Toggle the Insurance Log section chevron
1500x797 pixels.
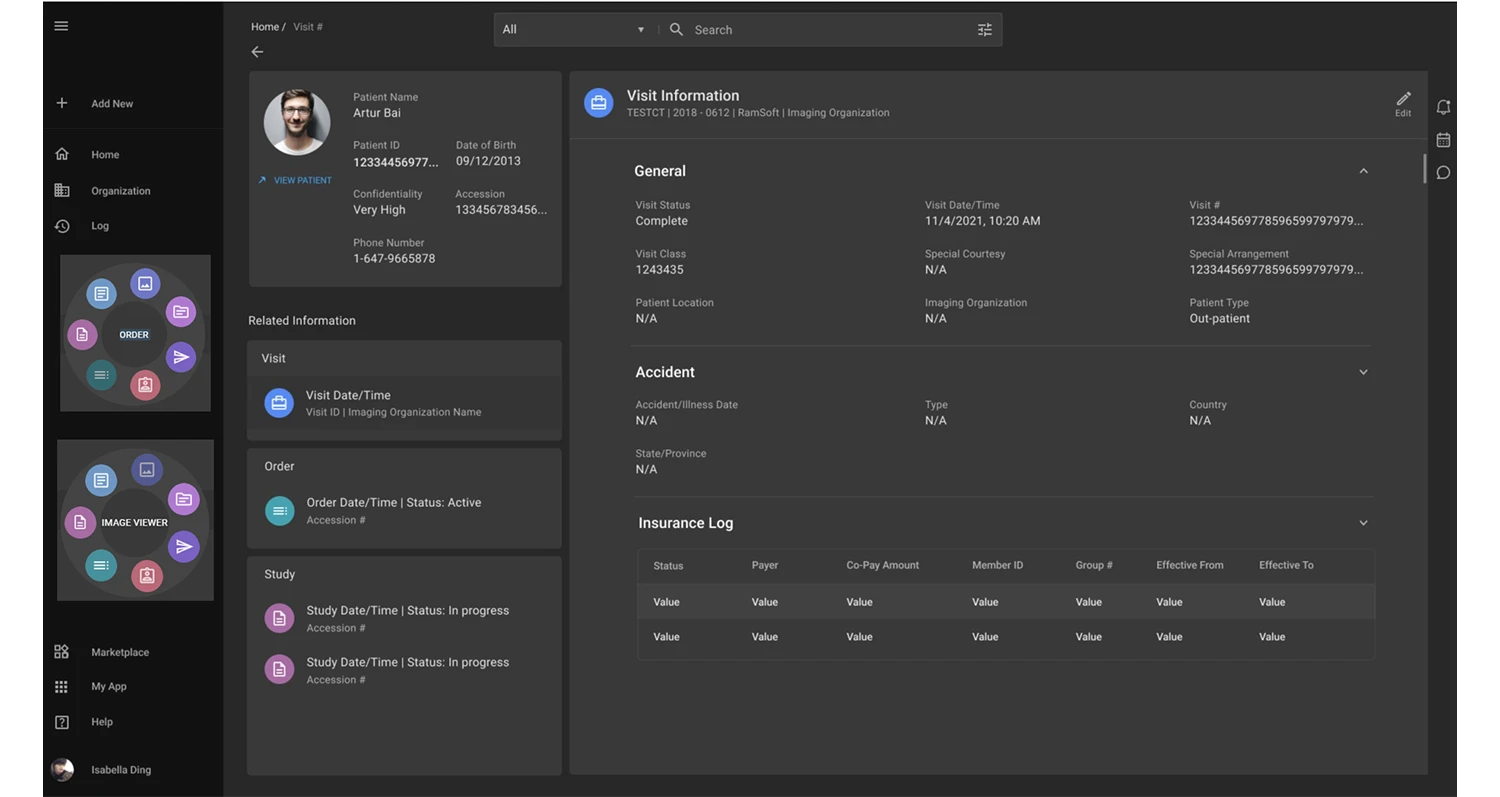(1363, 523)
